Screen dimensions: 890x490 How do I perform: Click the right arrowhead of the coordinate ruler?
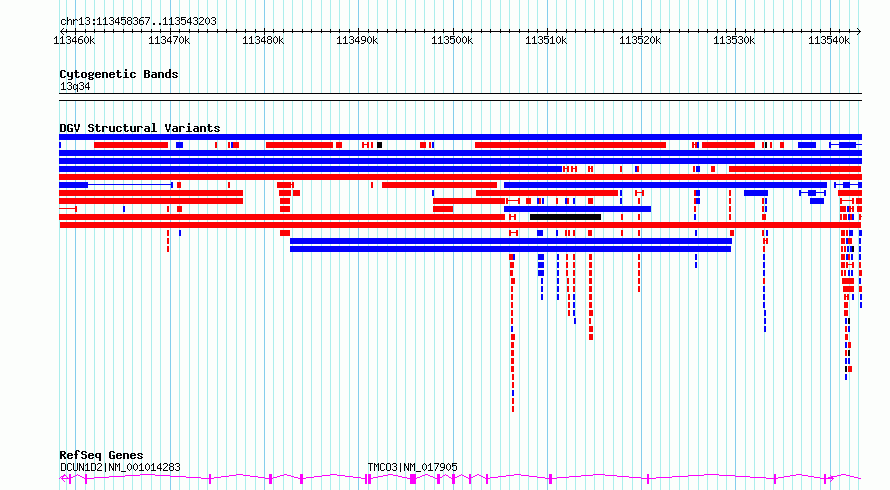859,31
